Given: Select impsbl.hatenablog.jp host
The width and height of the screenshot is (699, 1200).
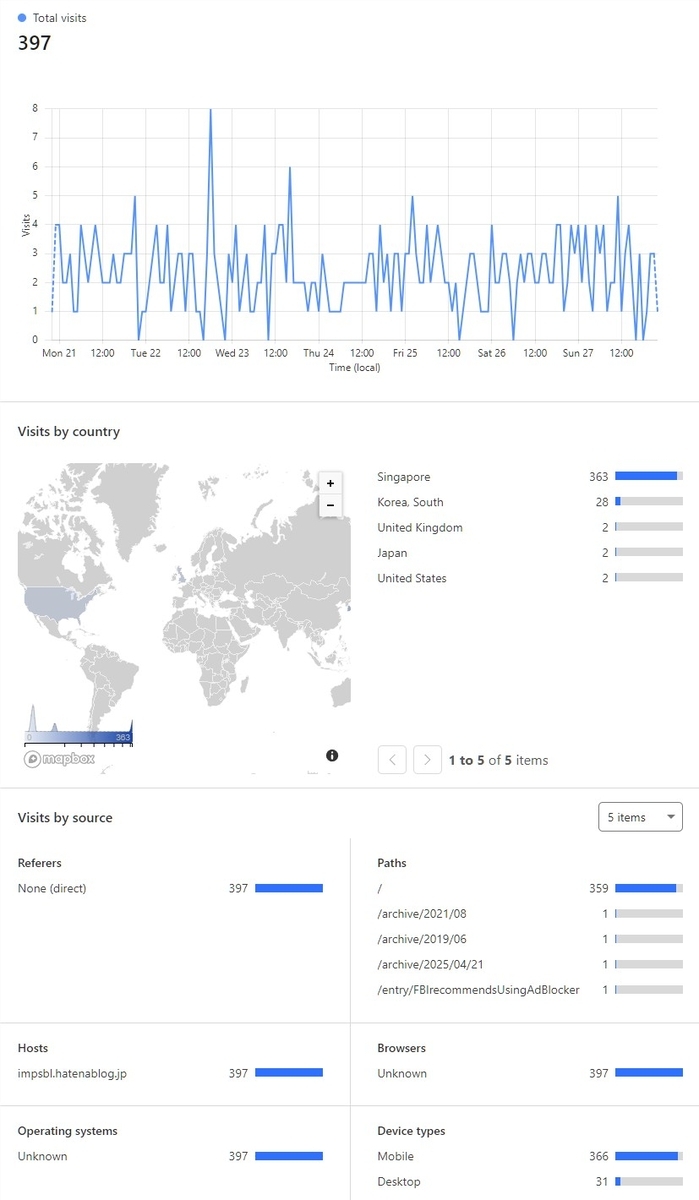Looking at the screenshot, I should point(170,1073).
